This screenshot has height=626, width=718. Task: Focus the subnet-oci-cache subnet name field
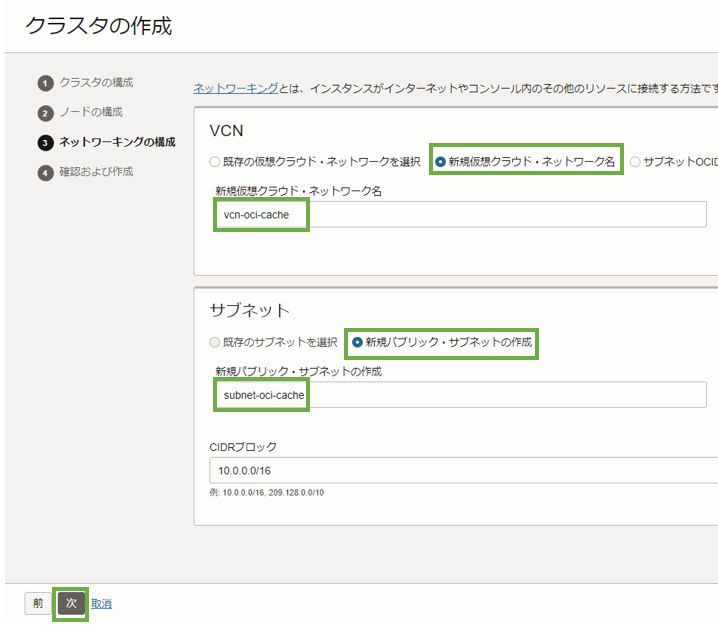460,395
